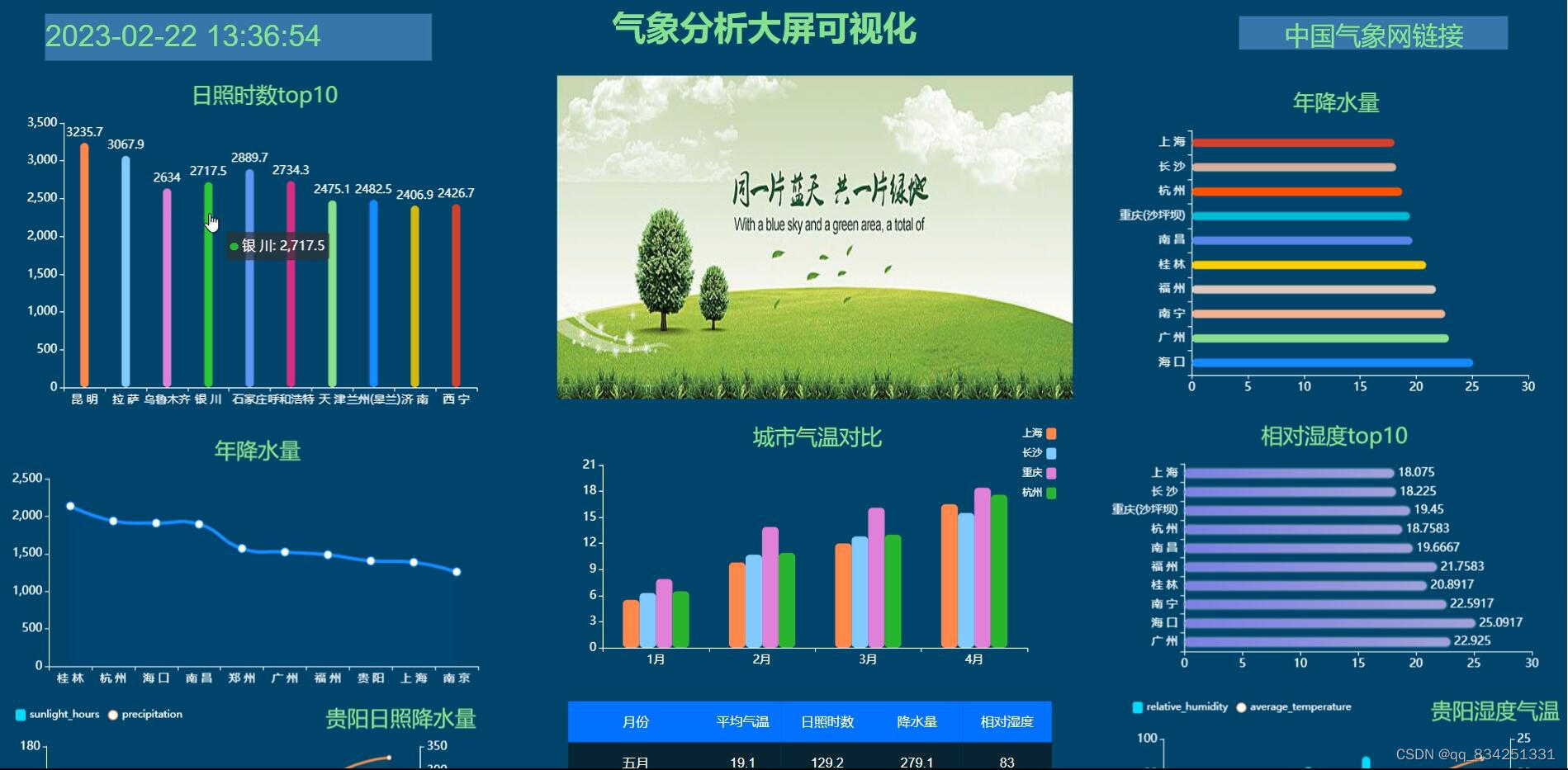Click the humidity bar valued 25.0917 for 海口
This screenshot has width=1568, height=770.
tap(1329, 622)
